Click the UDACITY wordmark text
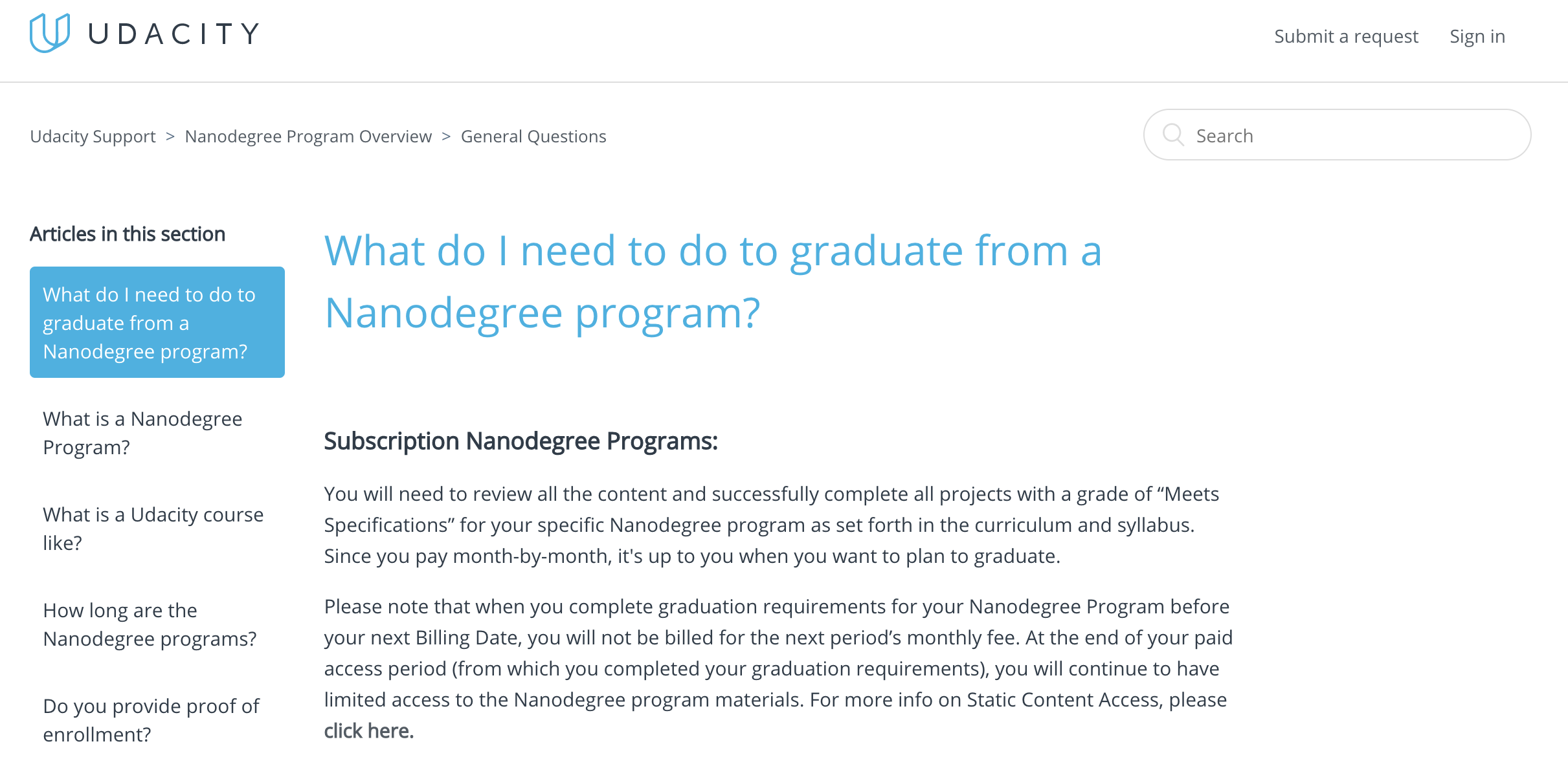This screenshot has width=1568, height=779. click(x=174, y=34)
